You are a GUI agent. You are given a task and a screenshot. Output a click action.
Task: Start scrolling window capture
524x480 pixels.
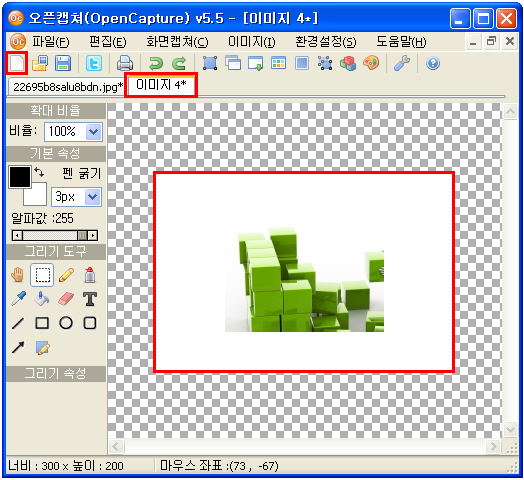coord(256,63)
